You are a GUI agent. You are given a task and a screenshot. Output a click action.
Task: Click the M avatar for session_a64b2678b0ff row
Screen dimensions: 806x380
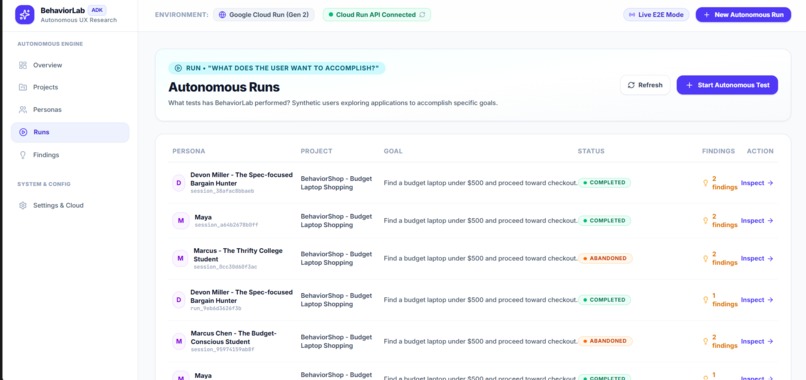pos(180,221)
